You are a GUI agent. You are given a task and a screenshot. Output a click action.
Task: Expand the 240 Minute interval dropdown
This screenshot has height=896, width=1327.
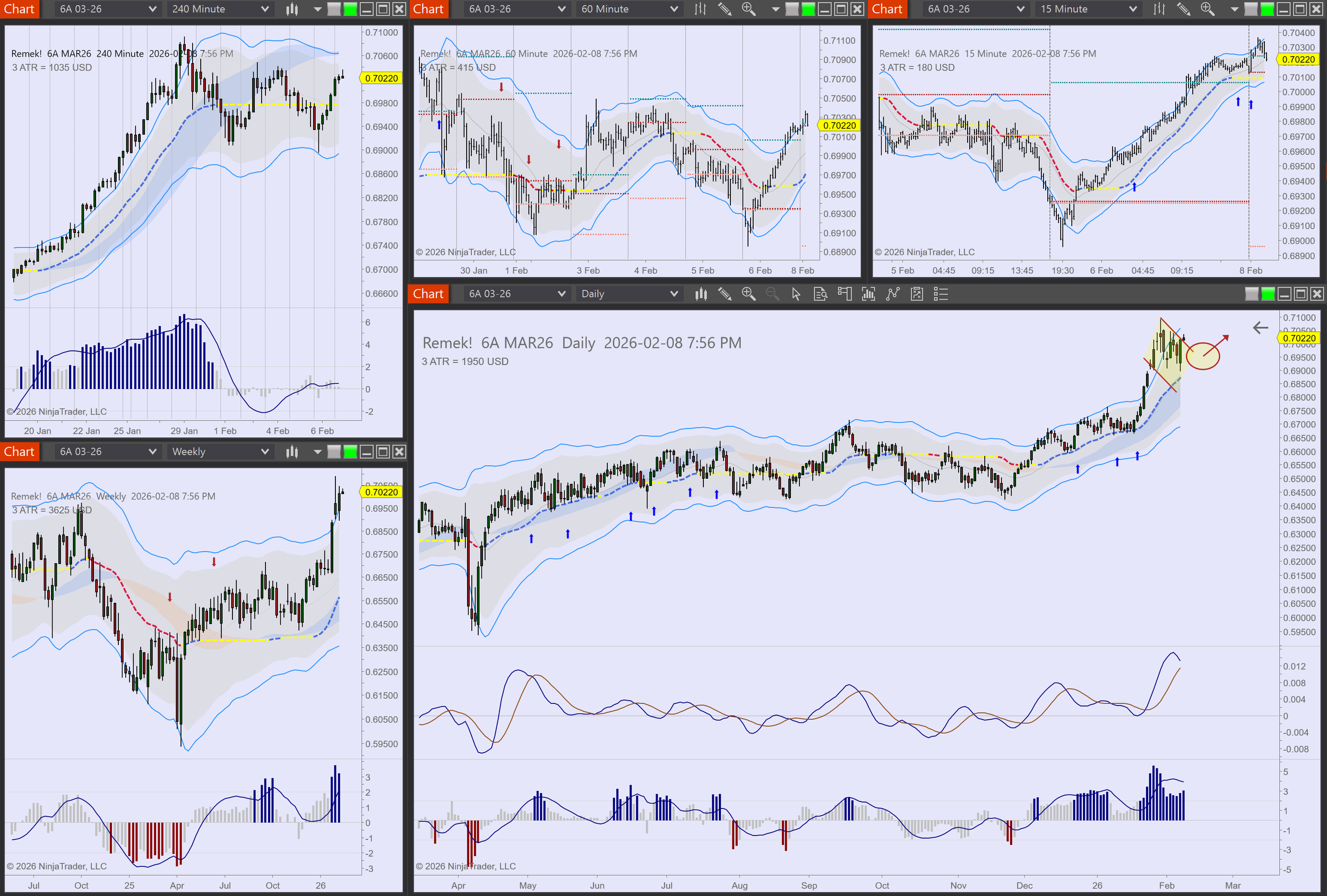264,9
